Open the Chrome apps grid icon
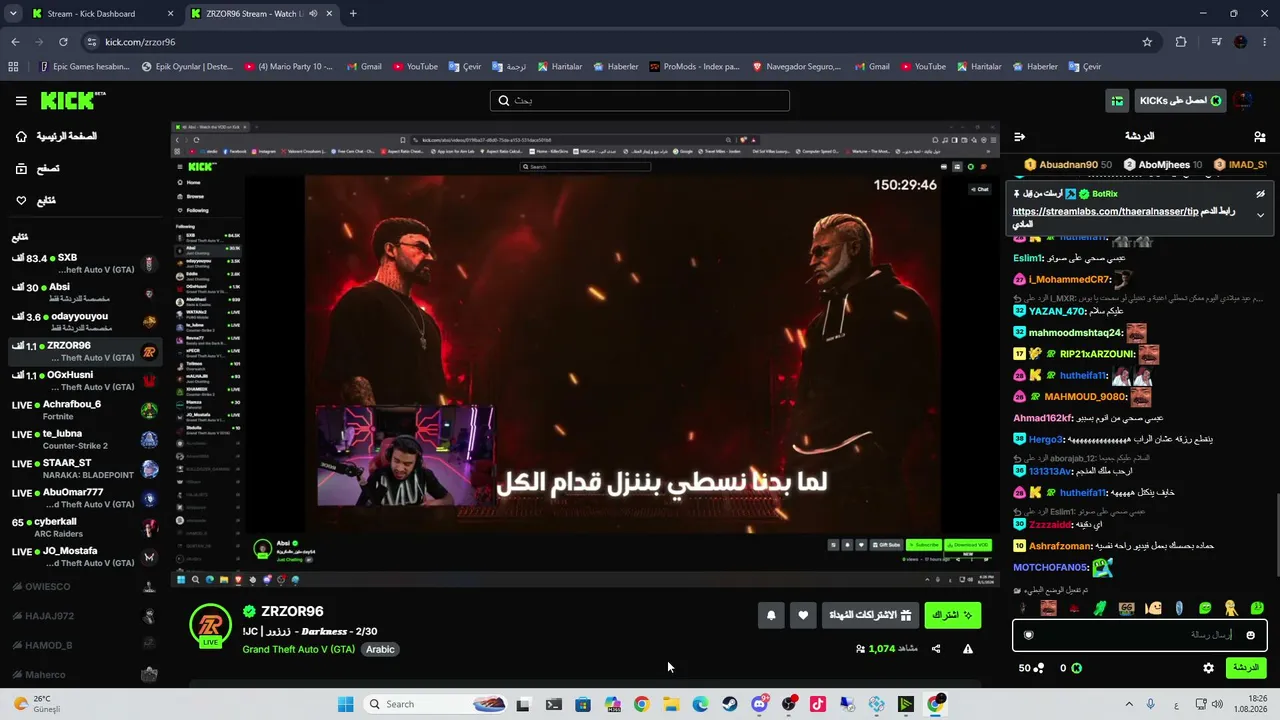 (x=13, y=67)
